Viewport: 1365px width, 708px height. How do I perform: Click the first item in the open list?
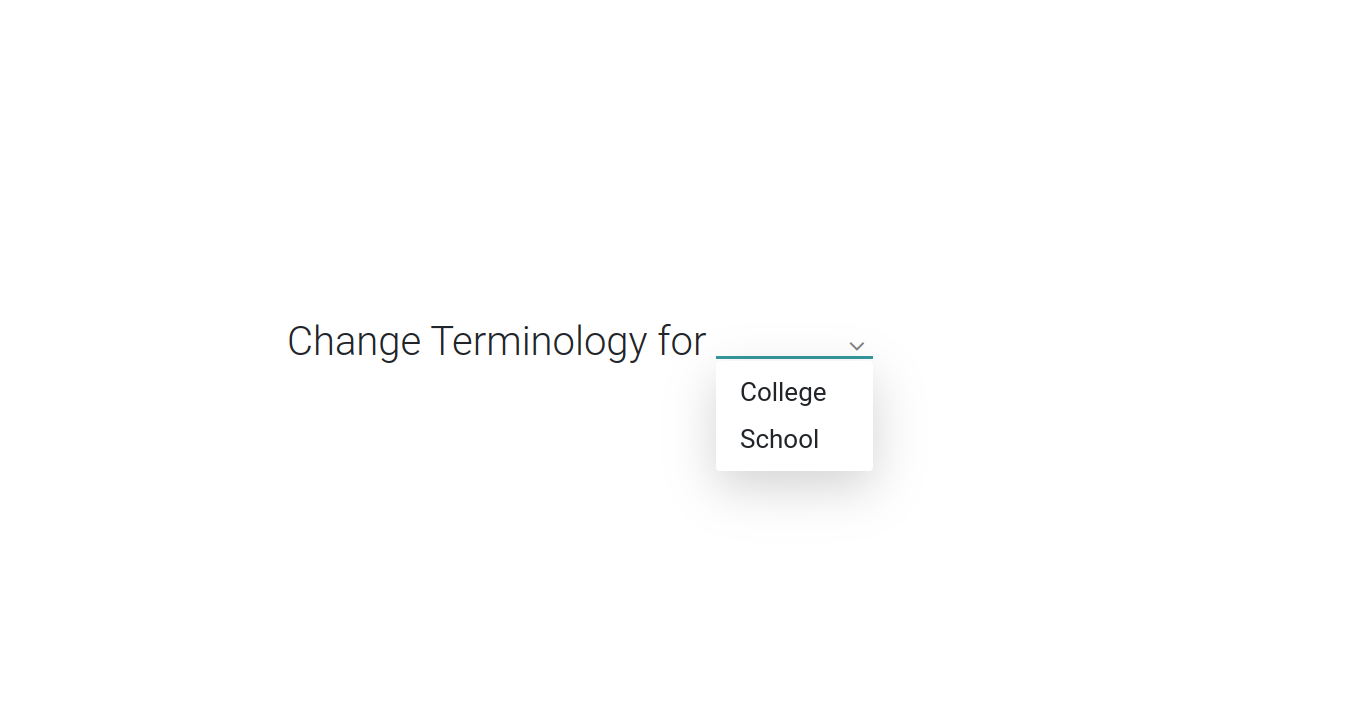click(x=794, y=392)
